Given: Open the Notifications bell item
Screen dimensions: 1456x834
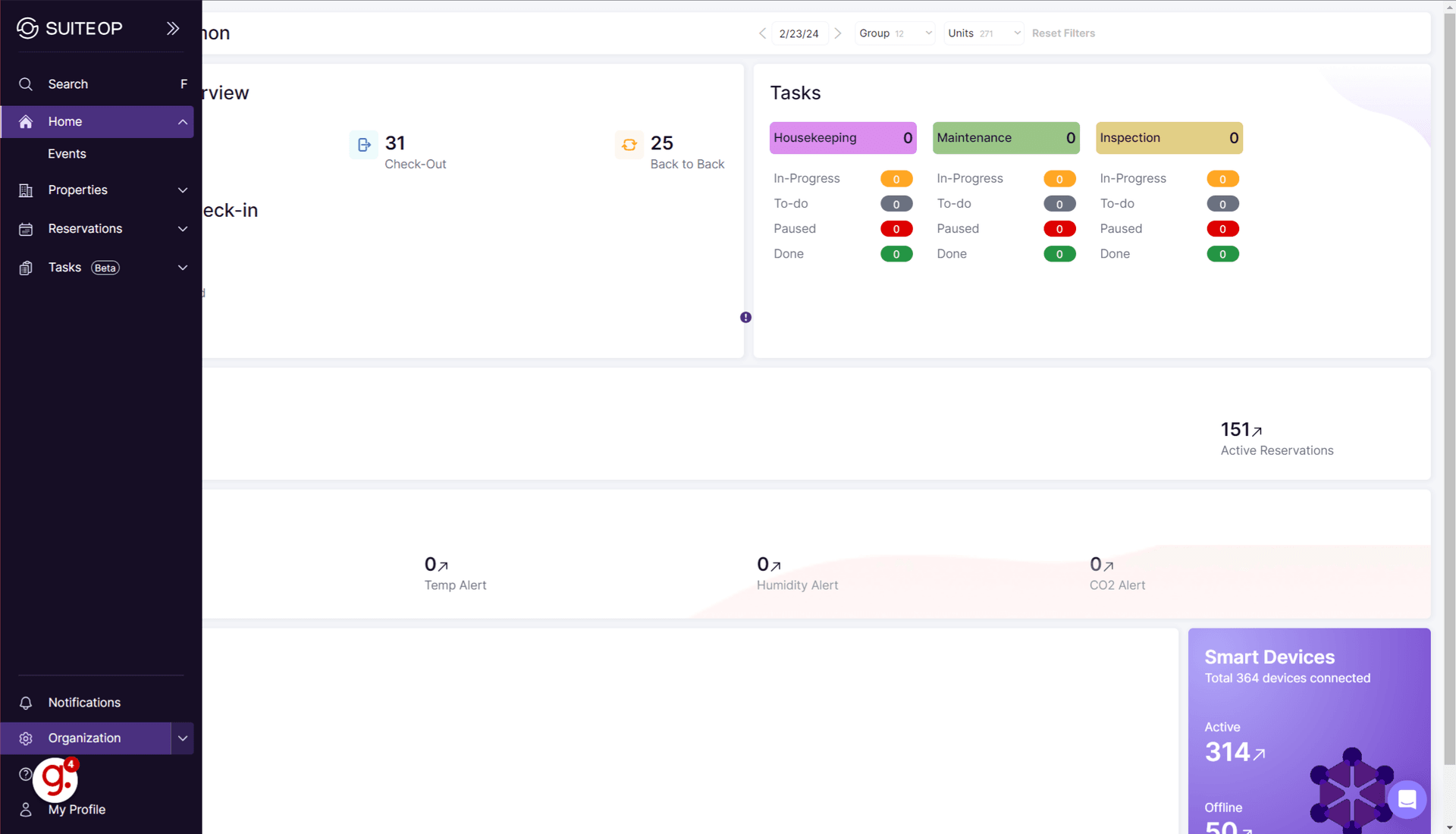Looking at the screenshot, I should (83, 703).
